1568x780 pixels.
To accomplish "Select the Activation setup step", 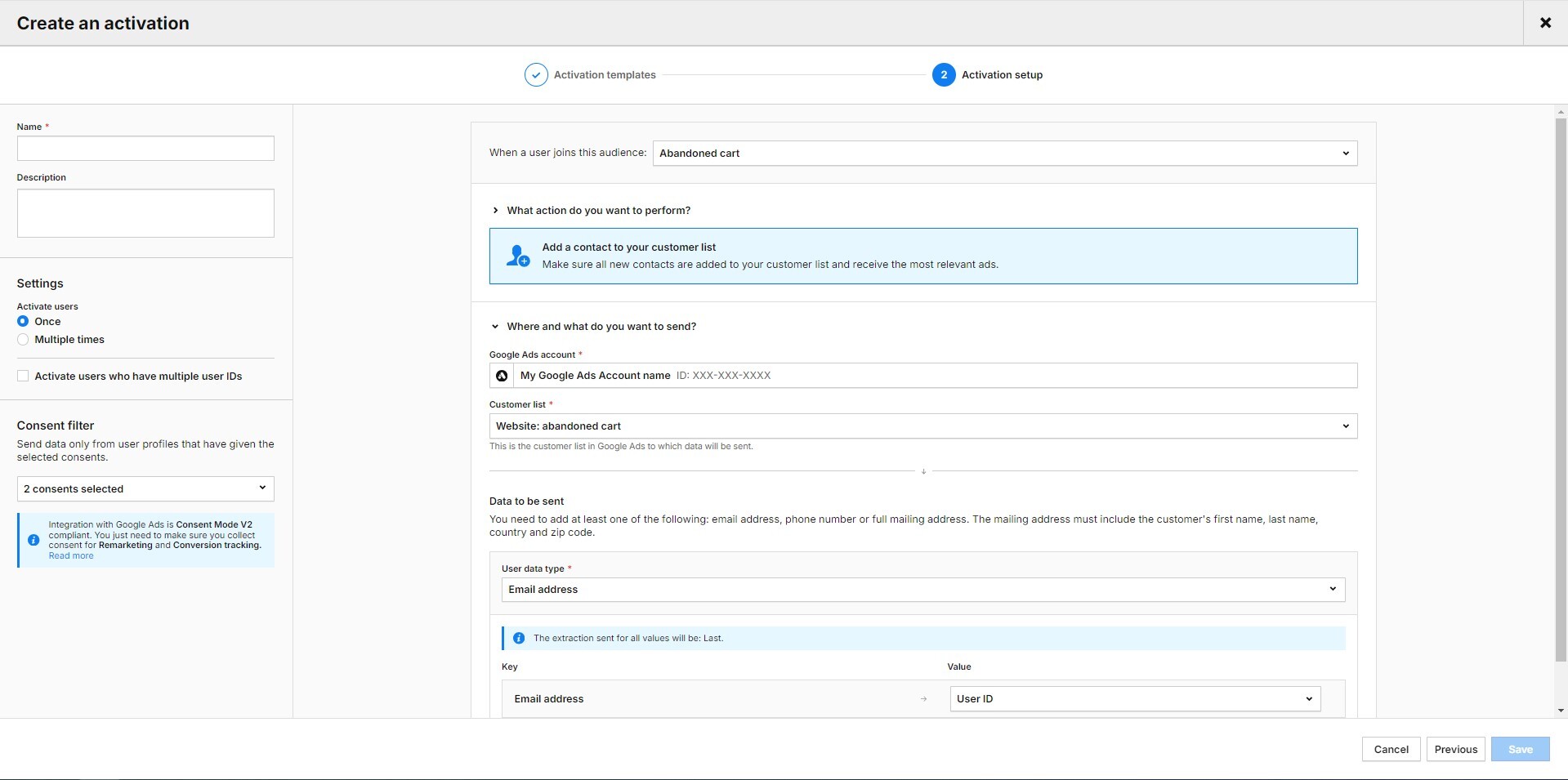I will tap(1001, 74).
